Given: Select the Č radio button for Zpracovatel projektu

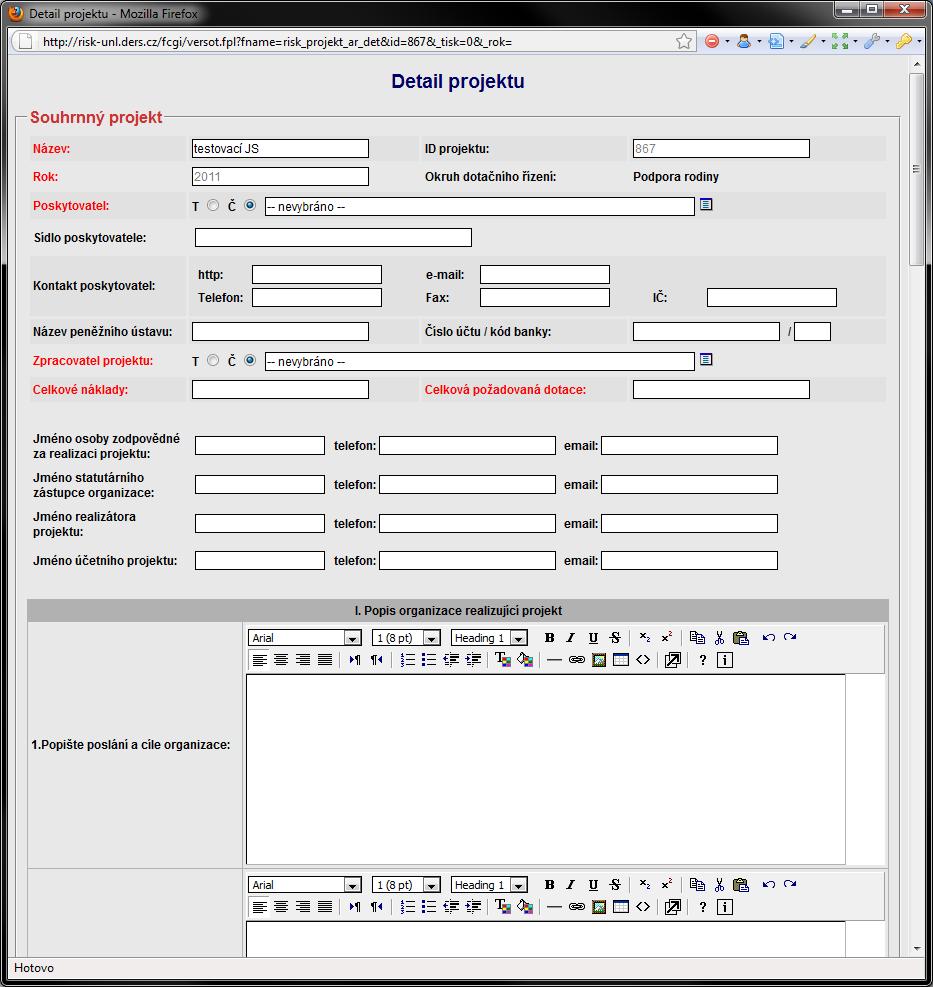Looking at the screenshot, I should coord(250,360).
